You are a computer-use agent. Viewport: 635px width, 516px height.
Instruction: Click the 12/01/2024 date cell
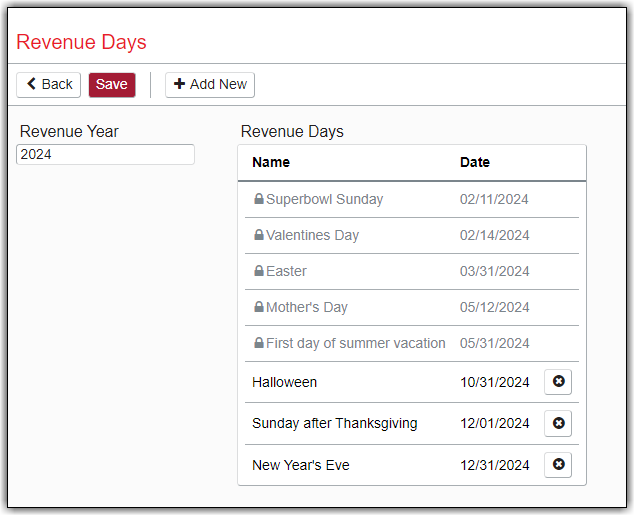(x=494, y=424)
